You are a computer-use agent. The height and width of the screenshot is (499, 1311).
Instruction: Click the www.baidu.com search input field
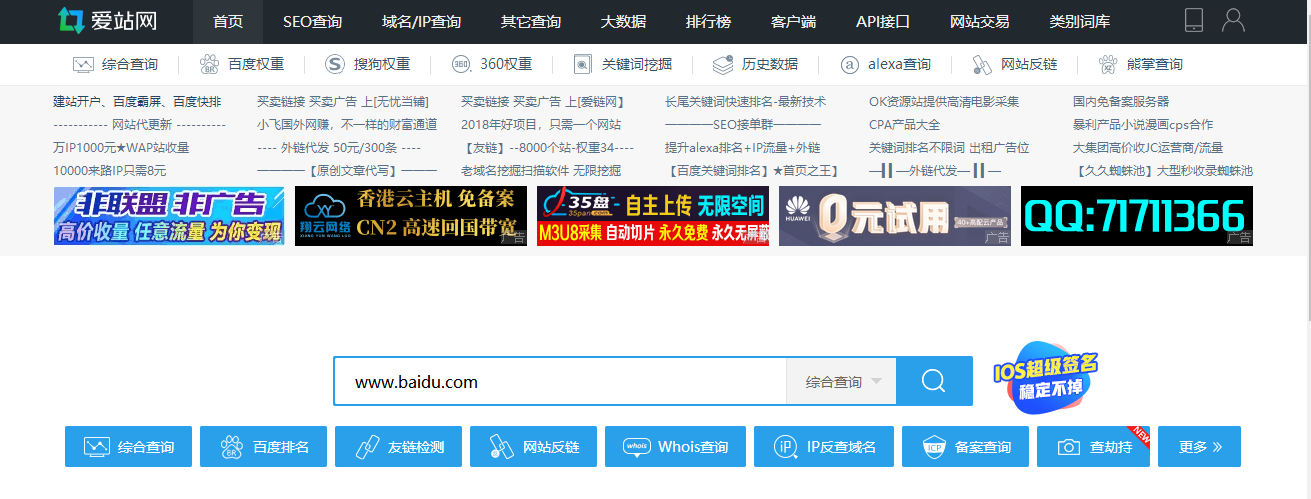pyautogui.click(x=560, y=381)
